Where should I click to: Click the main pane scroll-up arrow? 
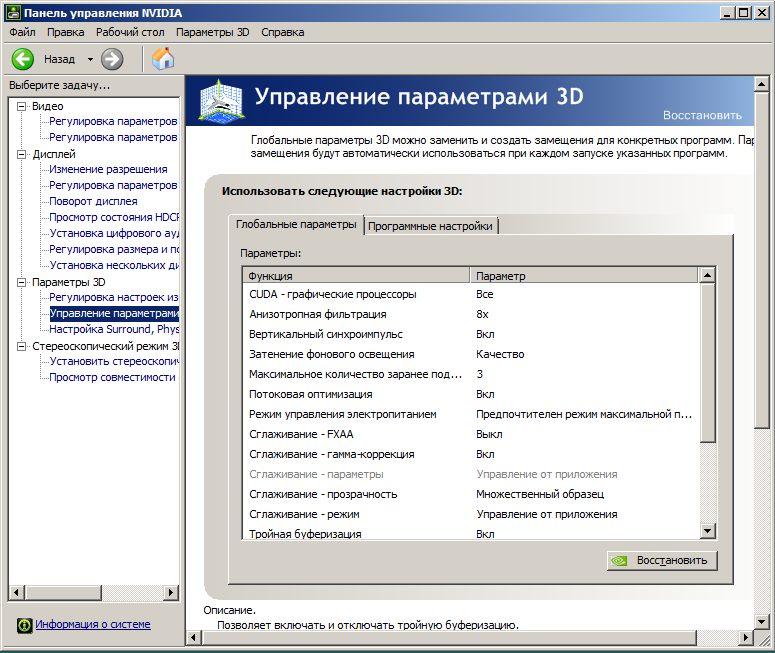[x=762, y=84]
